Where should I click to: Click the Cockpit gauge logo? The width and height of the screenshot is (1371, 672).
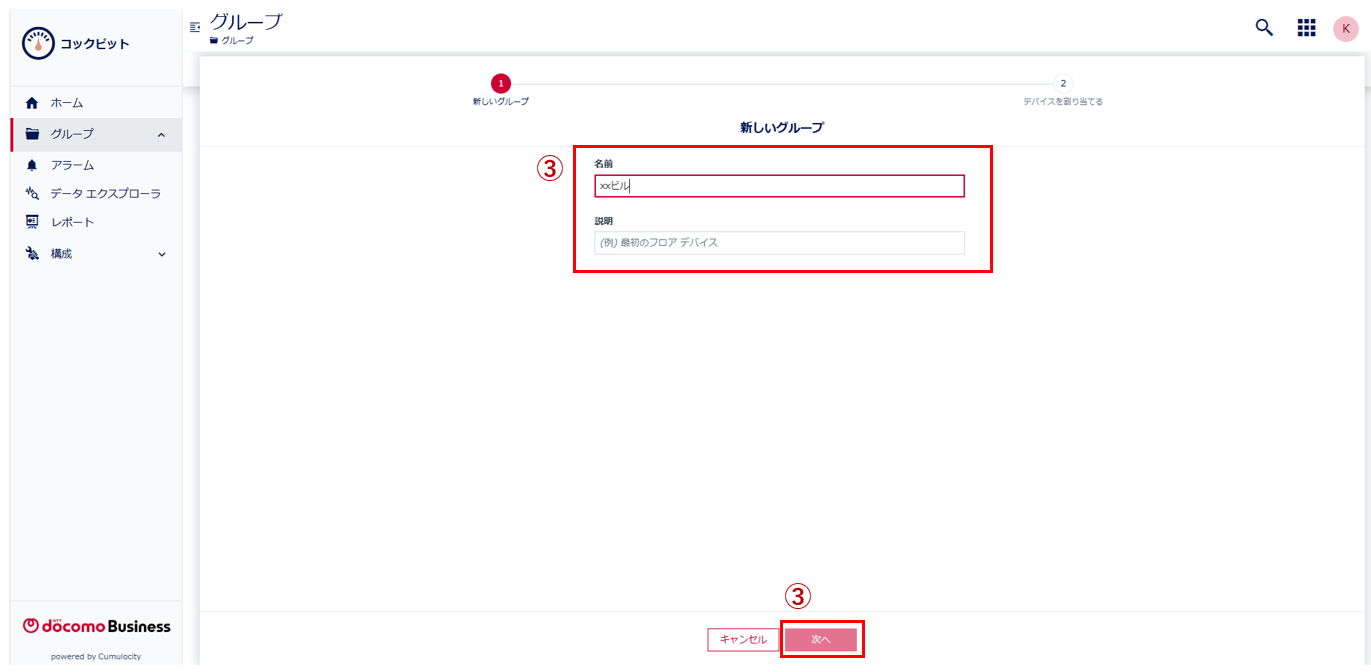tap(38, 44)
